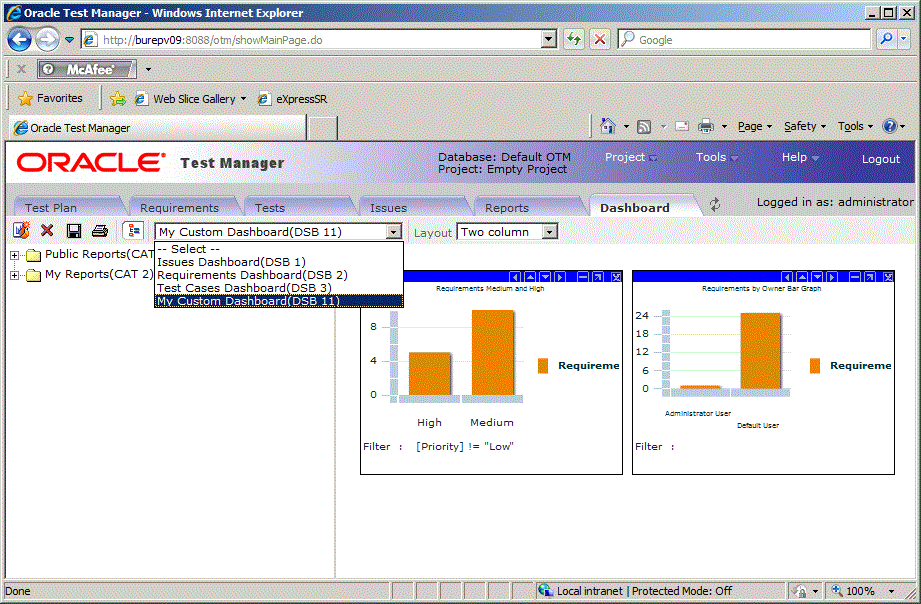Open the dashboard selector dropdown arrow
Viewport: 921px width, 604px height.
(x=394, y=232)
